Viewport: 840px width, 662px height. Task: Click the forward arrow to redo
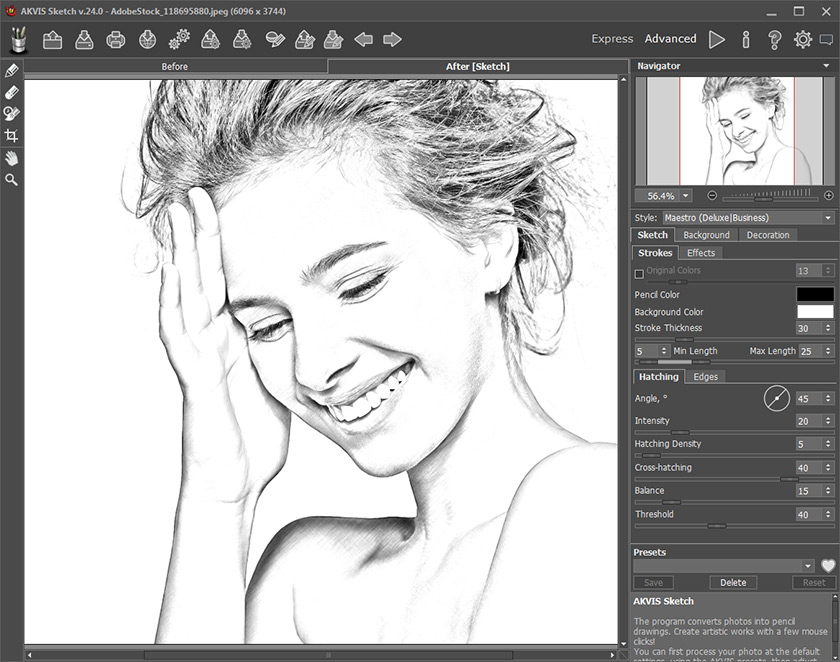click(392, 39)
